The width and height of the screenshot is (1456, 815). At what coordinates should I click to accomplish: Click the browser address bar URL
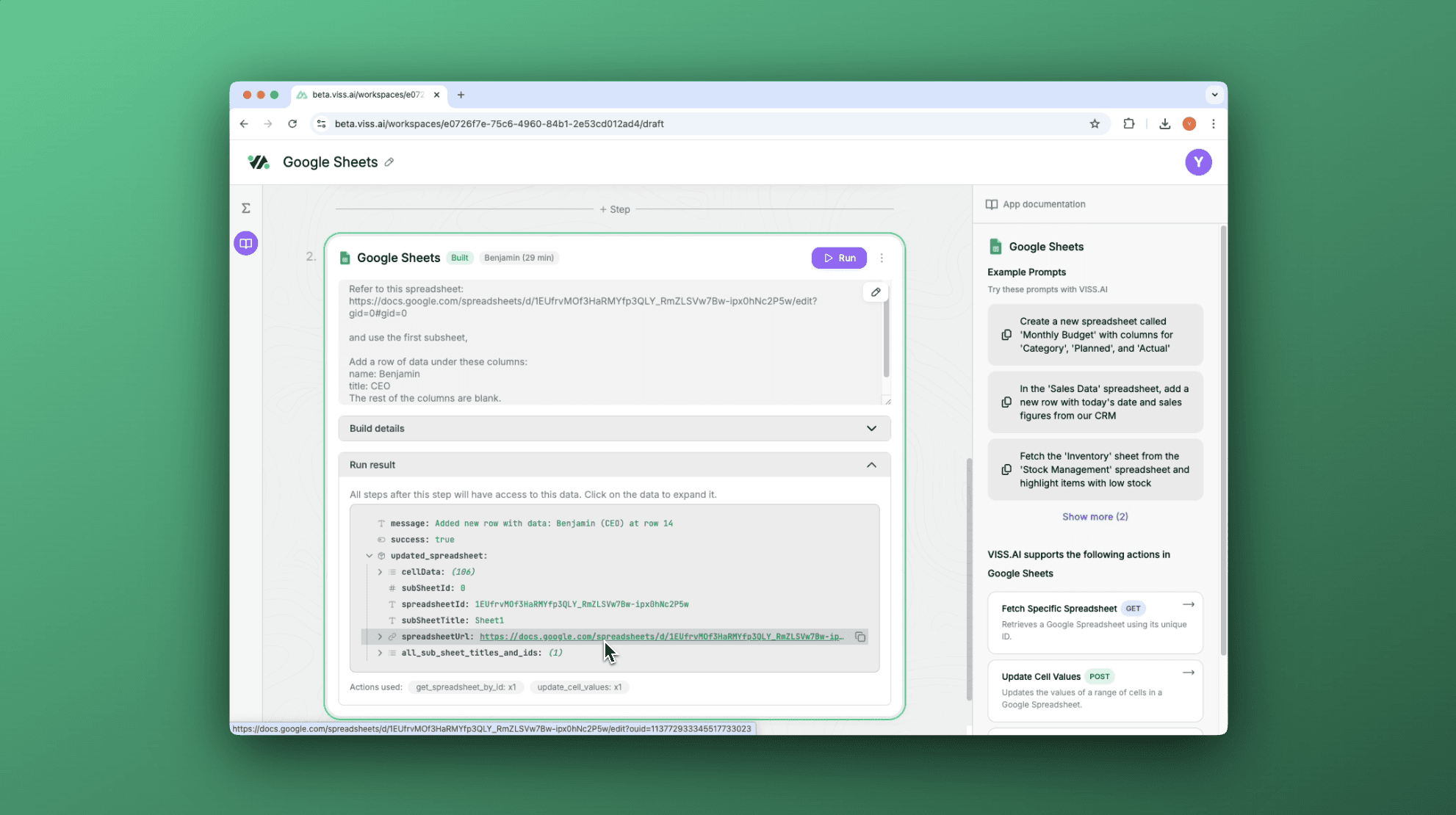click(x=499, y=124)
